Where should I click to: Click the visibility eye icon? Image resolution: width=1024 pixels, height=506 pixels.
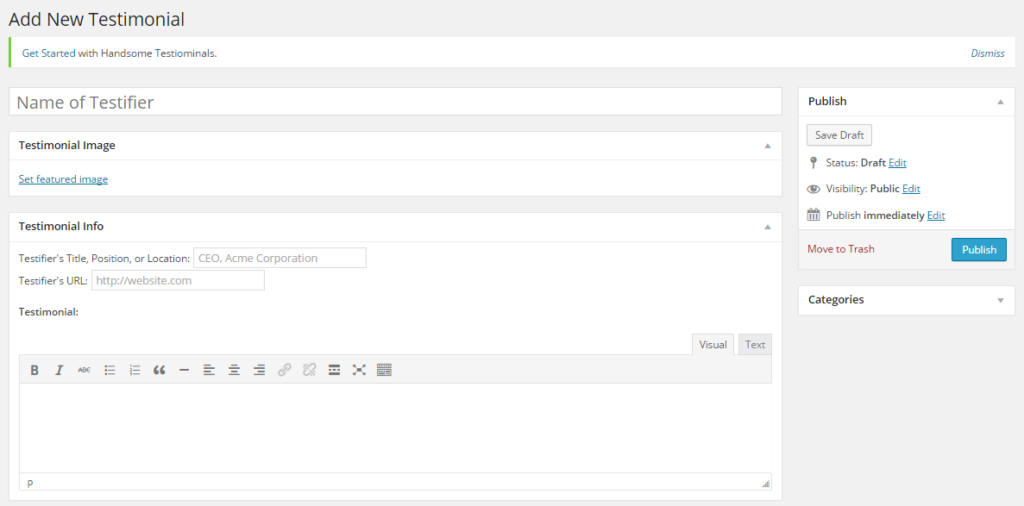(x=813, y=189)
